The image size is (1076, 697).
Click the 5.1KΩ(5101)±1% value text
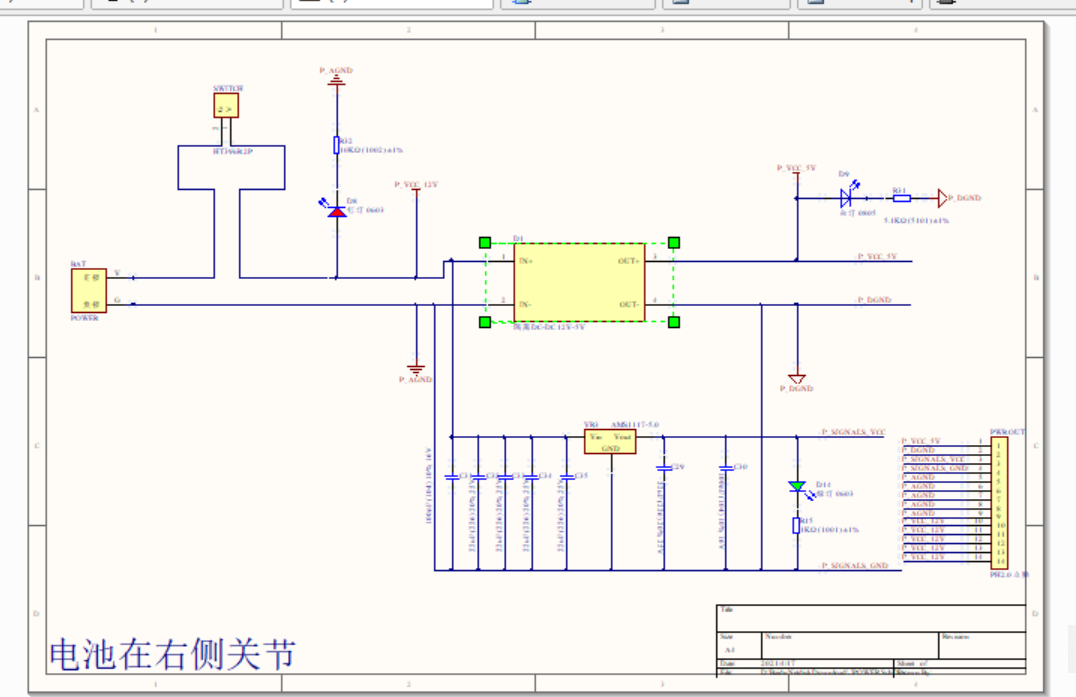pos(916,220)
